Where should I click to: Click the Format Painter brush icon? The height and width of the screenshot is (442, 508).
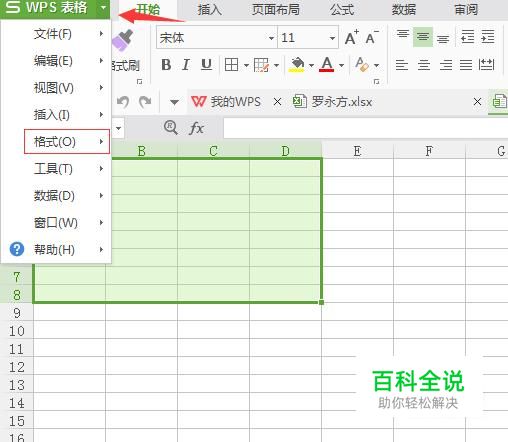click(122, 40)
